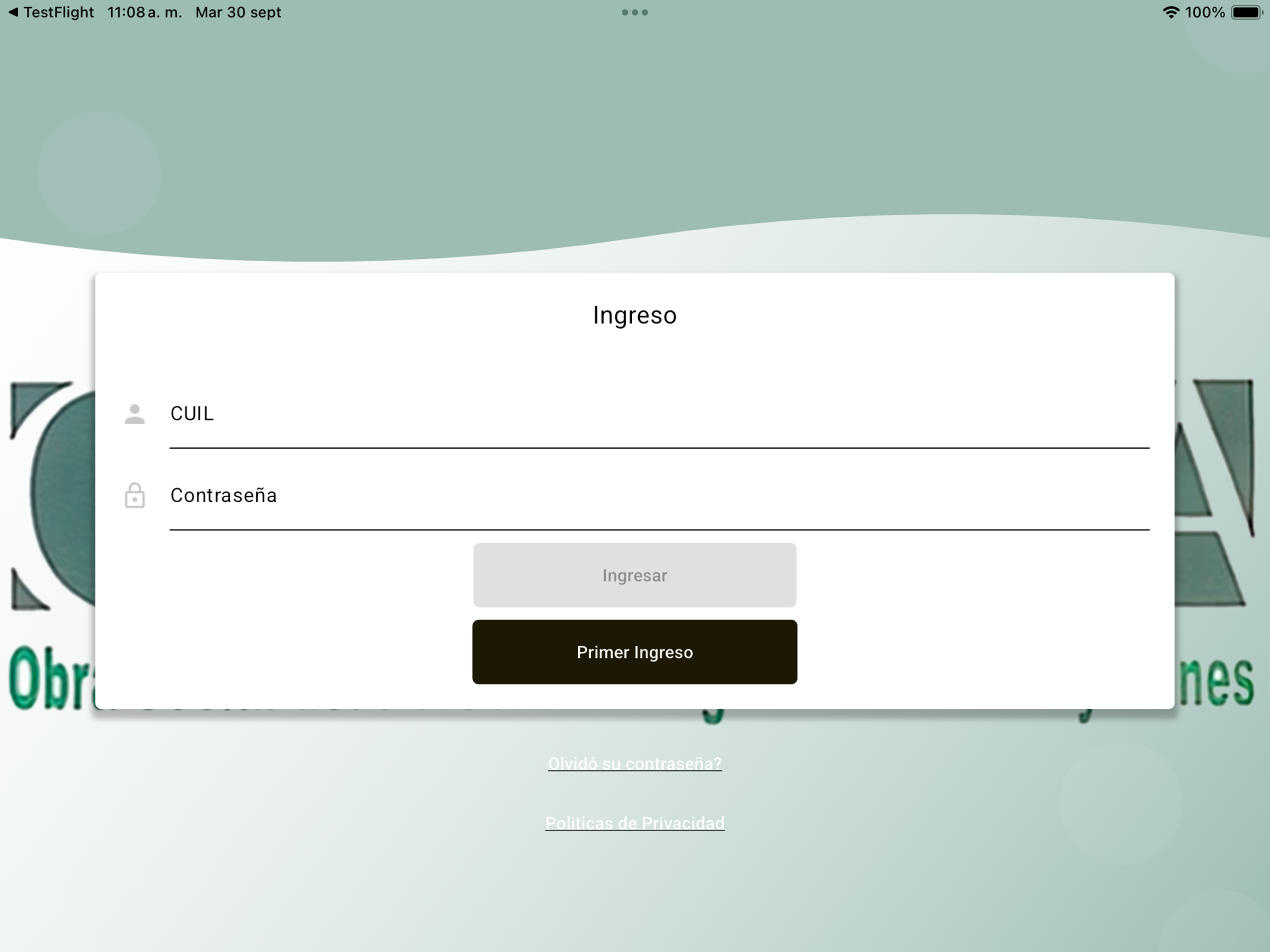Screen dimensions: 1270x952
Task: Tap the padlock icon beside Contraseña
Action: click(135, 495)
